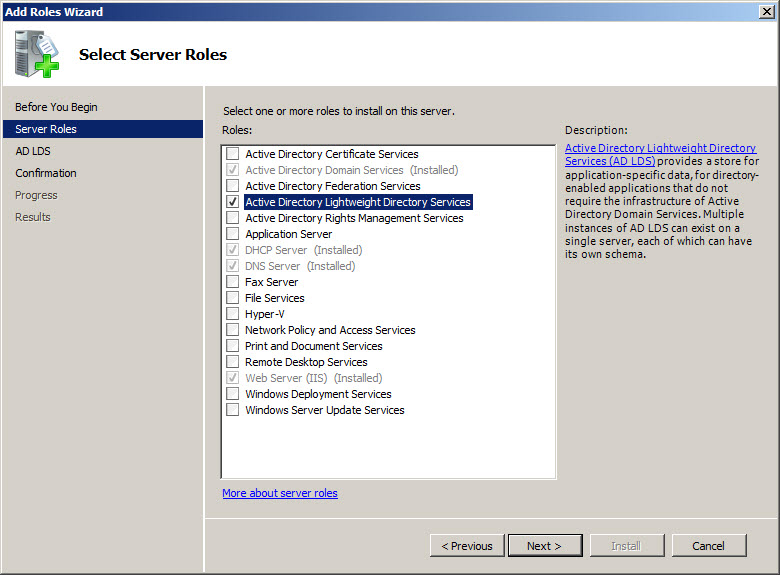Check Windows Deployment Services role

click(x=232, y=393)
